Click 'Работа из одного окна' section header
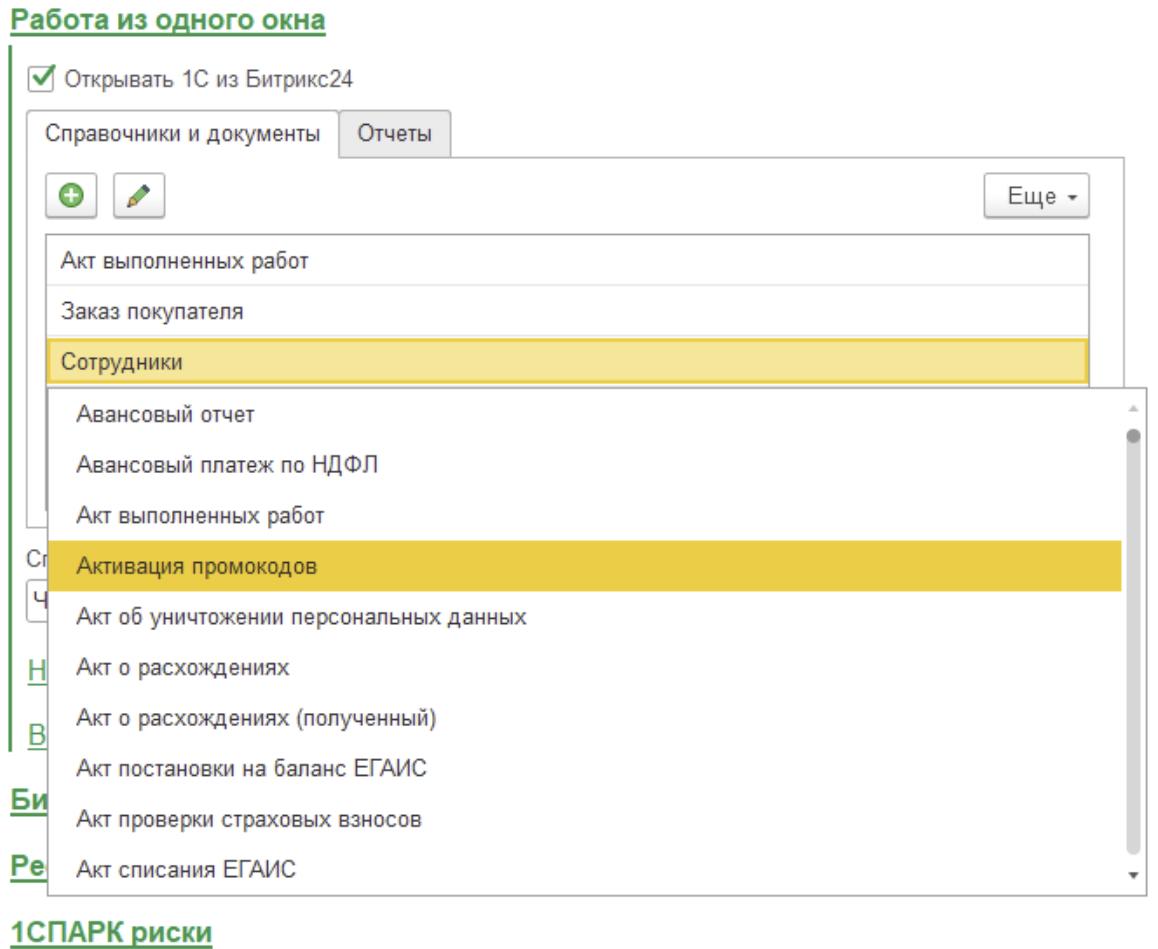1158x949 pixels. coord(168,19)
